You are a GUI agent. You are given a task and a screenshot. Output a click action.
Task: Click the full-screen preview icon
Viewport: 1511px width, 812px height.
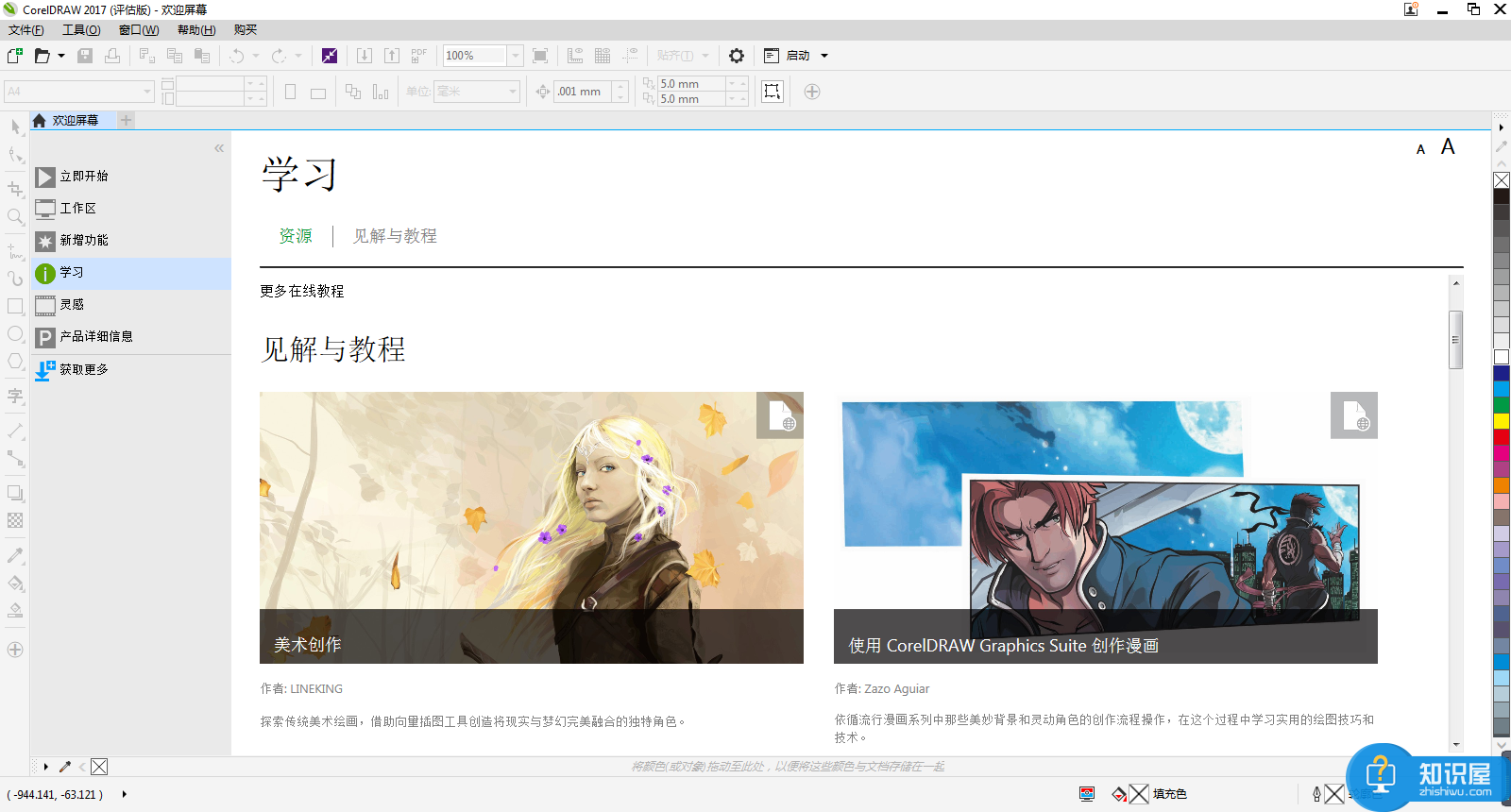click(x=540, y=56)
